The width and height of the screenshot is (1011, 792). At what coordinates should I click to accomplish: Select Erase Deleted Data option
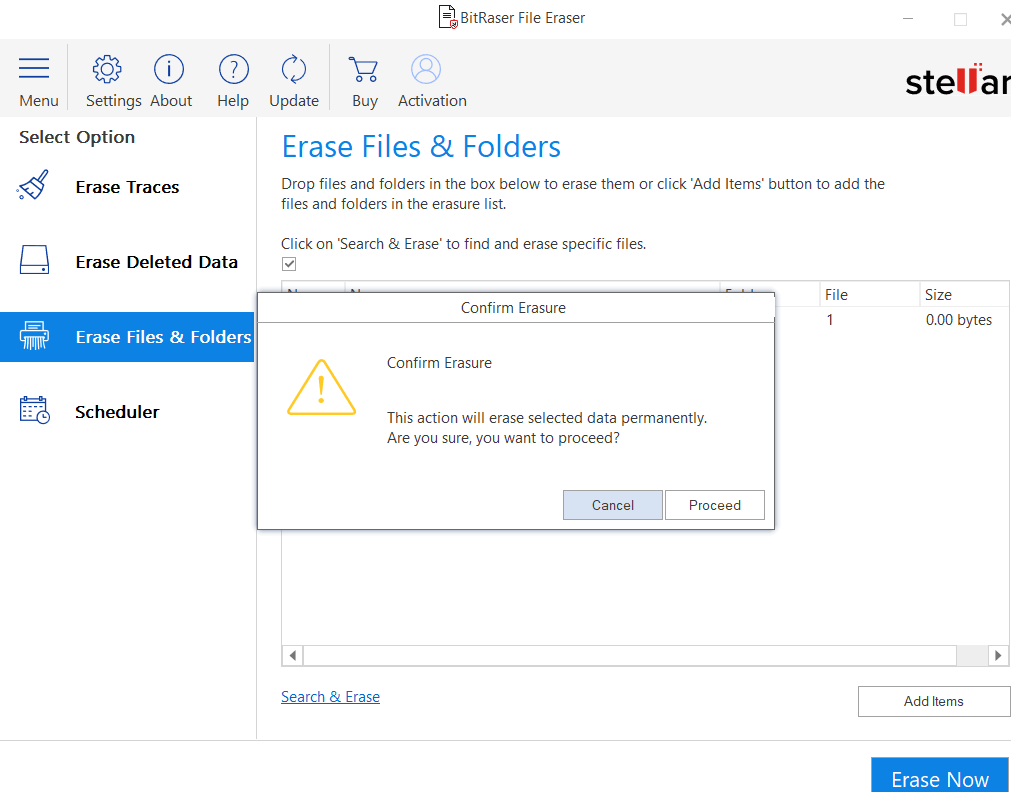tap(127, 262)
